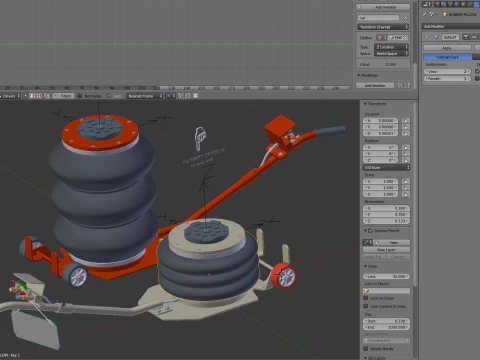Lock Location X with its lock icon
This screenshot has width=480, height=360.
(406, 121)
